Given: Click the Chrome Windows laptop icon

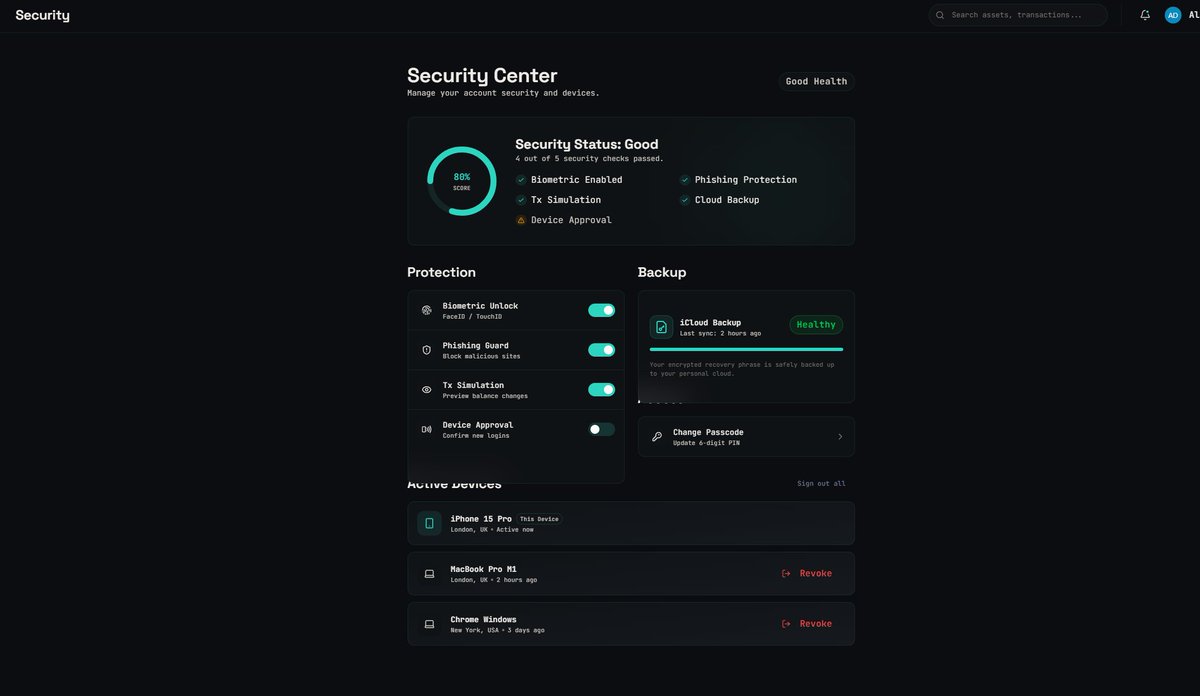Looking at the screenshot, I should click(x=429, y=624).
